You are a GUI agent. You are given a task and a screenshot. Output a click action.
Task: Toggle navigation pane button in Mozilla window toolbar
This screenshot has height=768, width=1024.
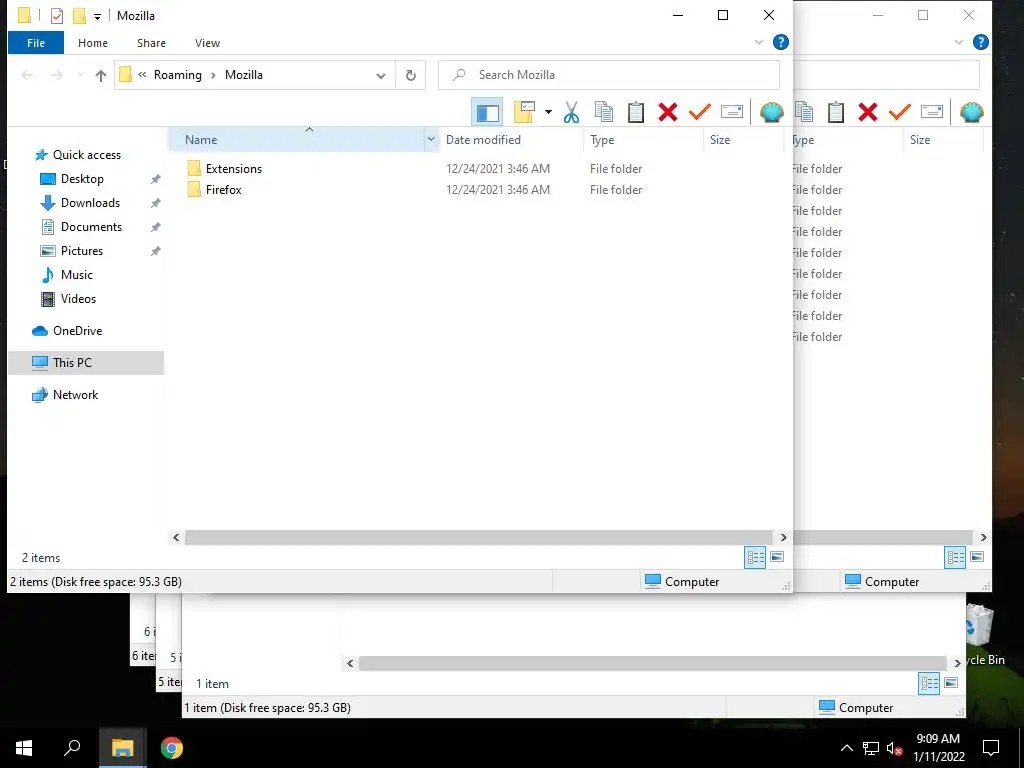(x=487, y=112)
